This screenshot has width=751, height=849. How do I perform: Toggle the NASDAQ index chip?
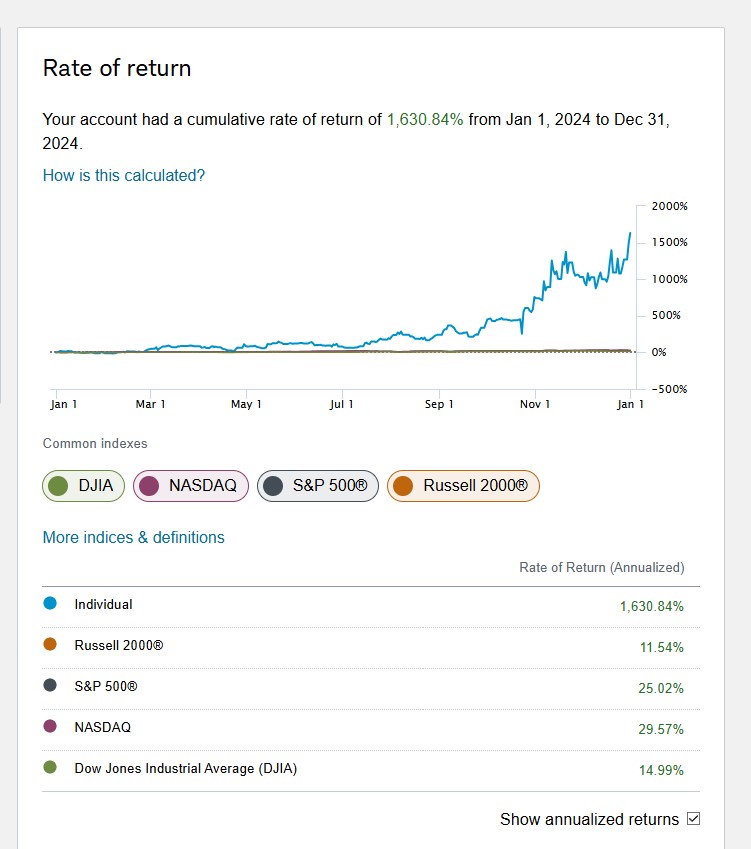(189, 486)
